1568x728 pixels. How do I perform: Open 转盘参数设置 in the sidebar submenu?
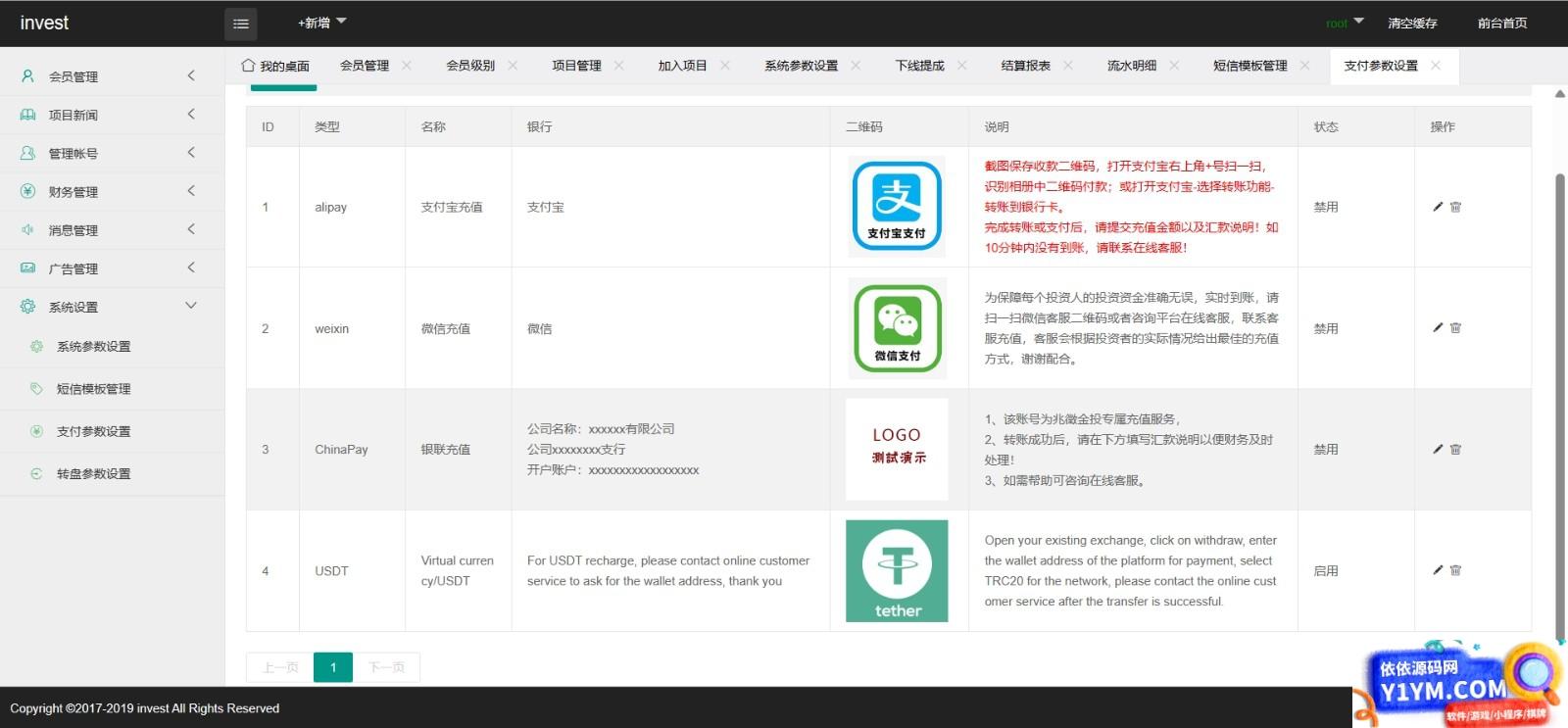[93, 473]
